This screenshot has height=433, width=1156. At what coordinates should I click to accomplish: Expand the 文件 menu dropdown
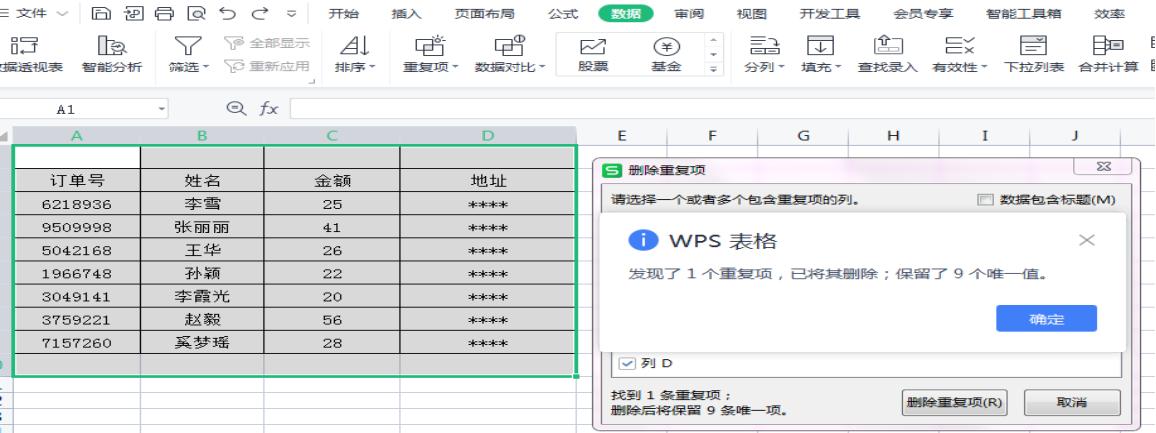click(63, 13)
